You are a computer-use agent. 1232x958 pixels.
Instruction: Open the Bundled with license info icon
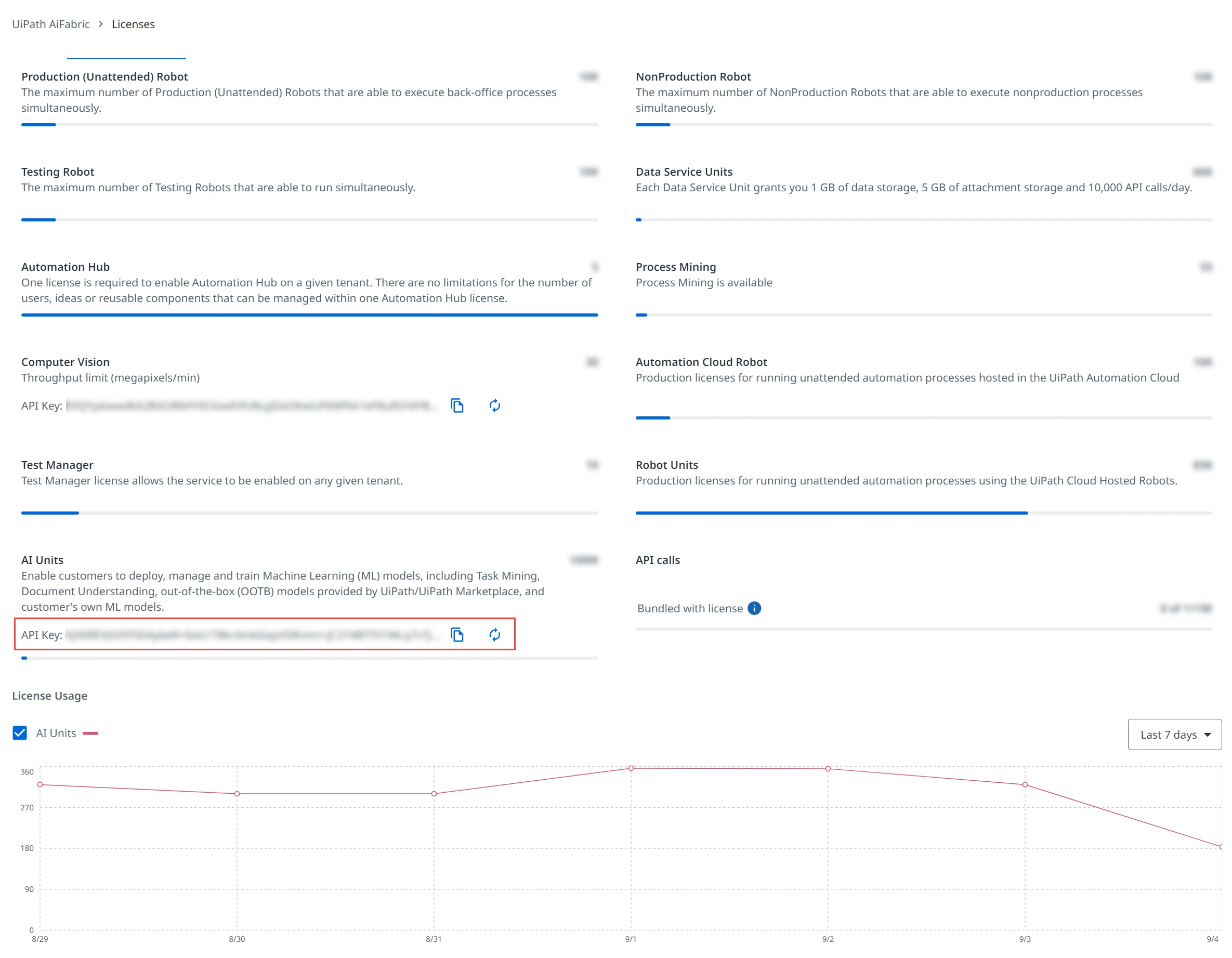coord(754,608)
